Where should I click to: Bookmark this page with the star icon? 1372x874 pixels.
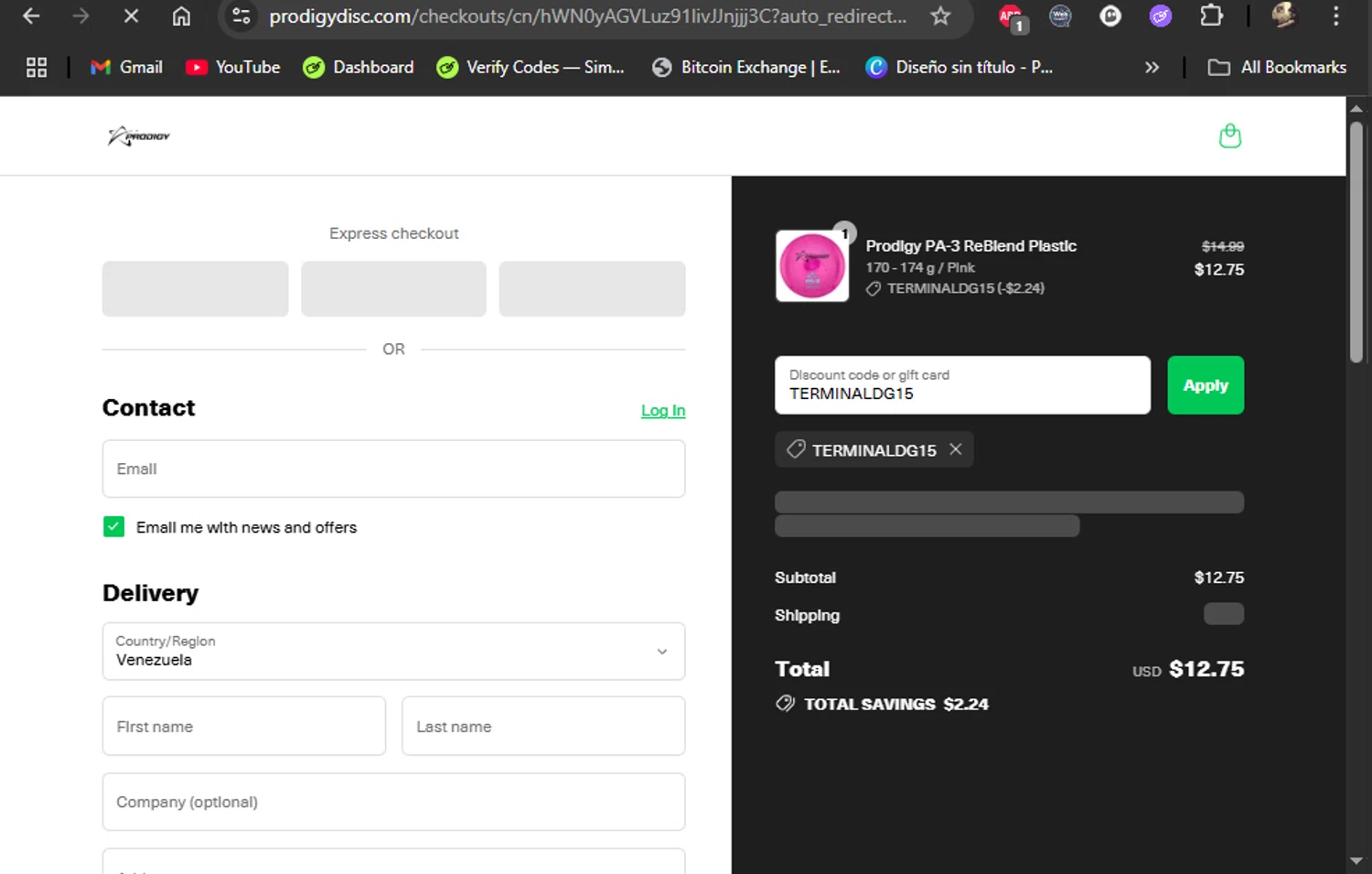(940, 16)
